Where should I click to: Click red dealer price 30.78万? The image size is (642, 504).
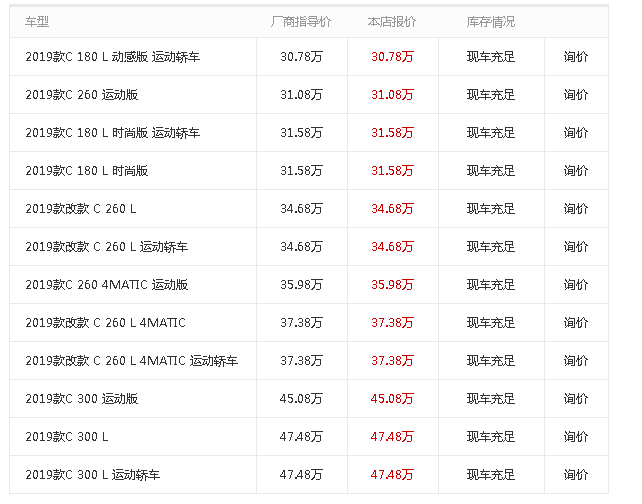[x=392, y=57]
